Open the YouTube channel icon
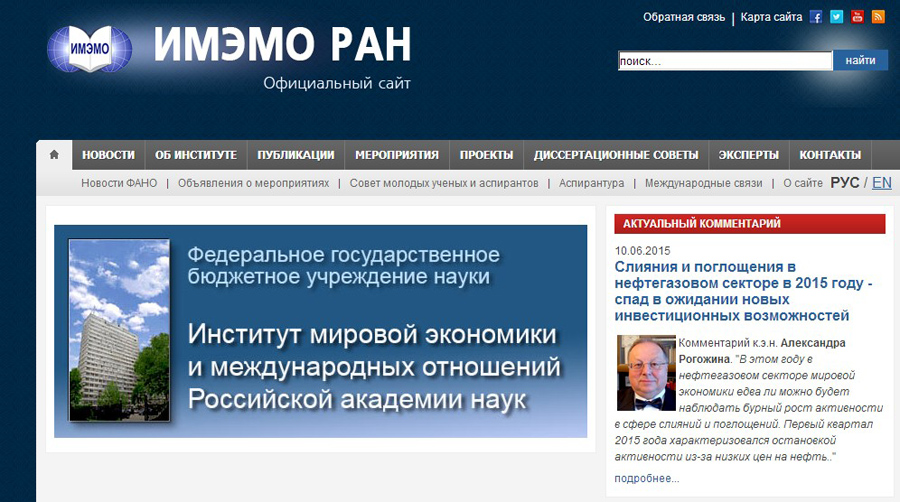Screen dimensions: 900x502 pyautogui.click(x=857, y=17)
